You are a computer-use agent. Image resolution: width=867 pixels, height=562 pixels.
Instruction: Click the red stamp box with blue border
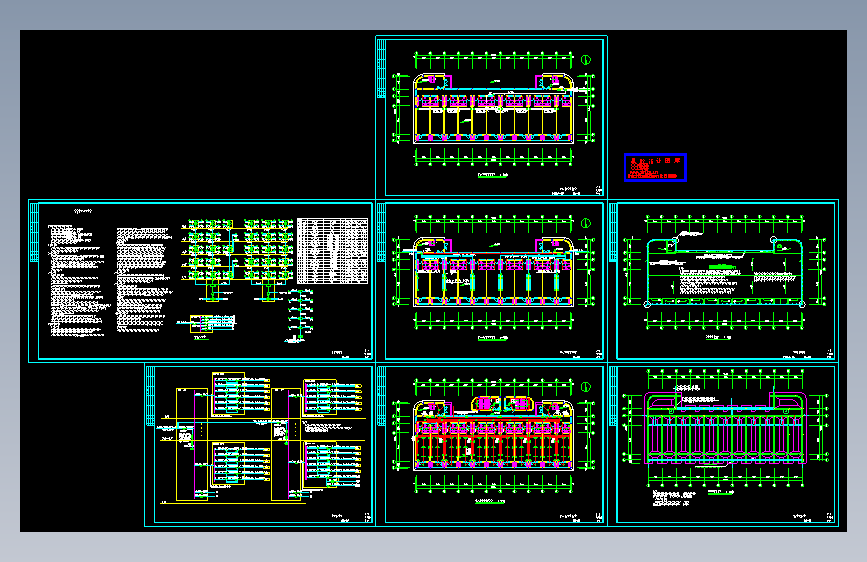655,168
